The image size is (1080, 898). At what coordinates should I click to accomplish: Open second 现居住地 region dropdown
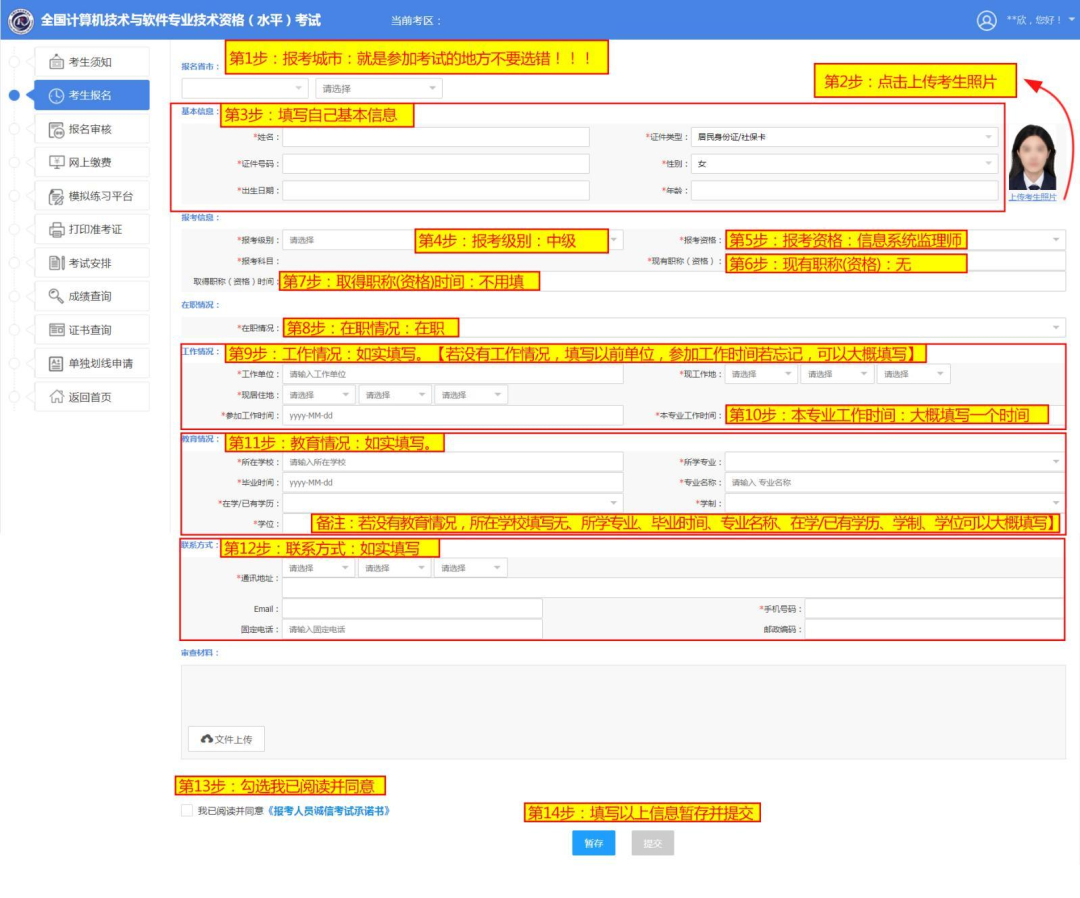coord(395,395)
